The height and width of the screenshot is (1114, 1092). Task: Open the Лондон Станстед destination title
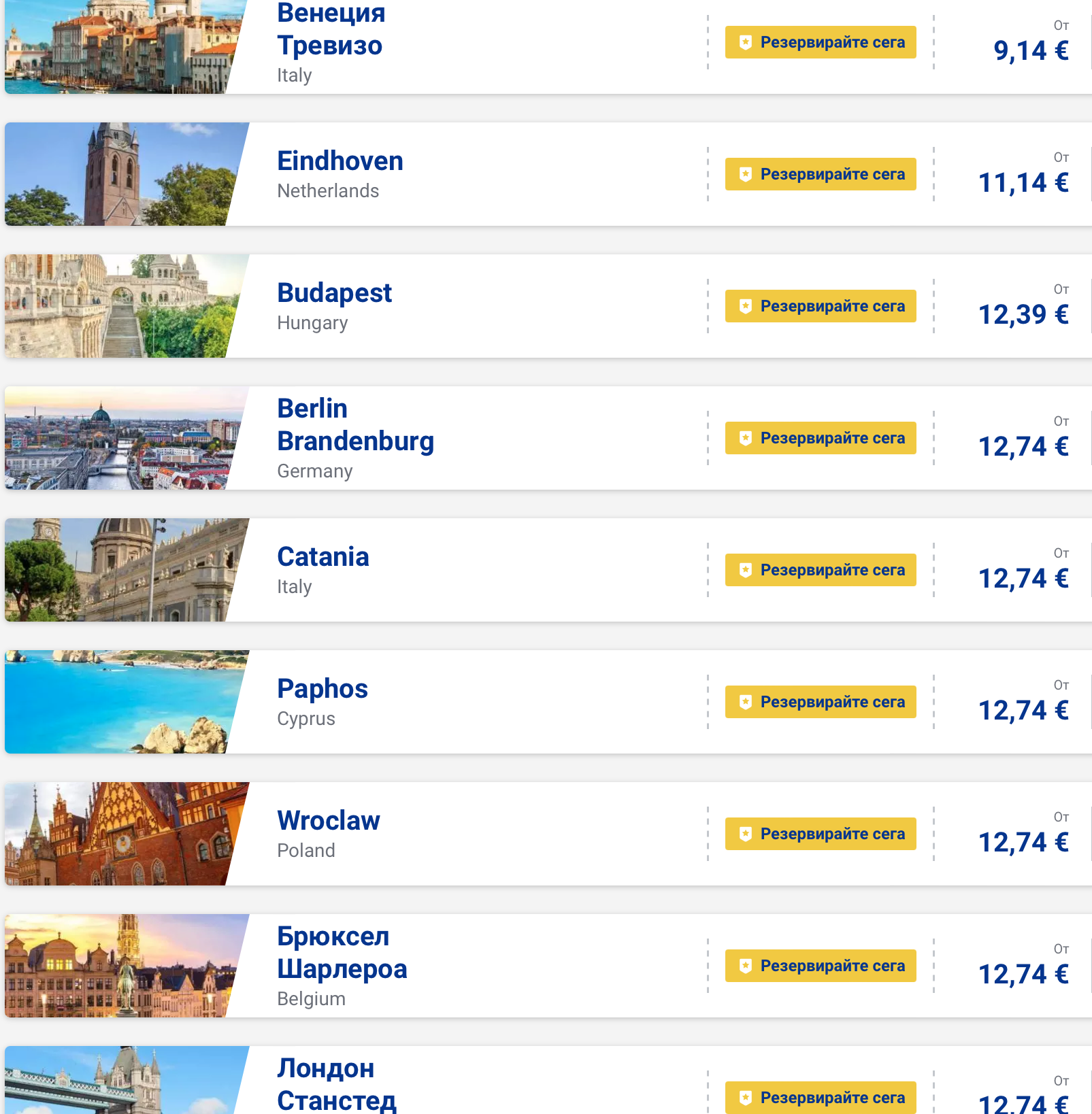336,1085
